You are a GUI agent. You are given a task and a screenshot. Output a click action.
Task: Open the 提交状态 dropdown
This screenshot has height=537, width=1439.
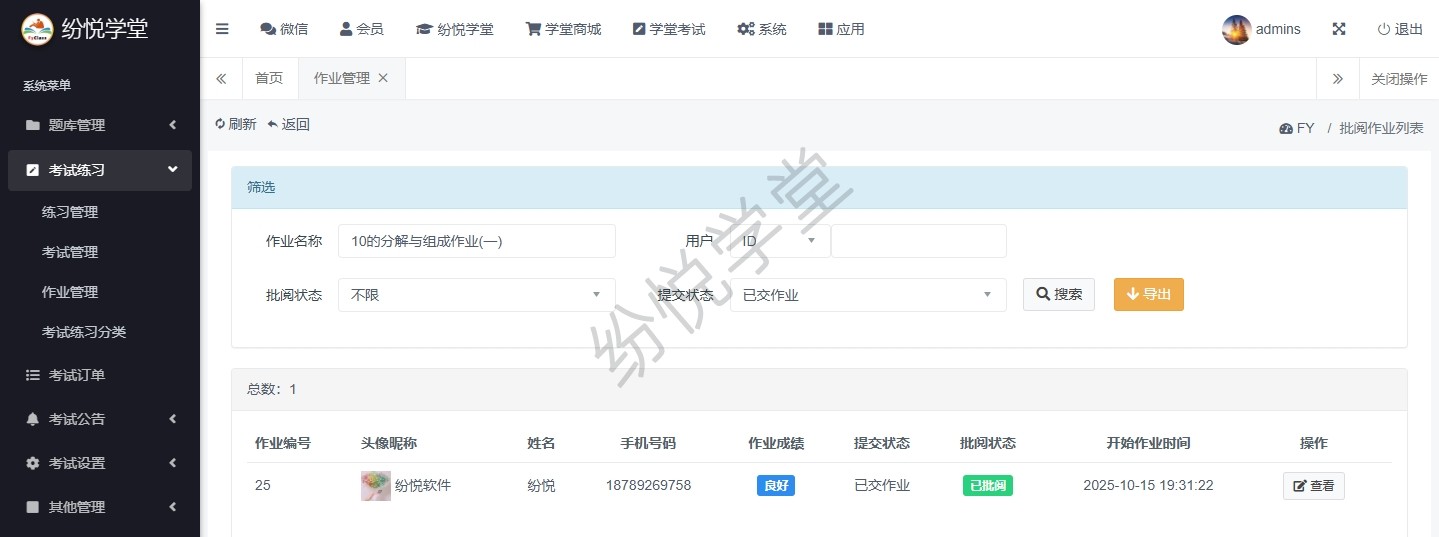[x=867, y=295]
